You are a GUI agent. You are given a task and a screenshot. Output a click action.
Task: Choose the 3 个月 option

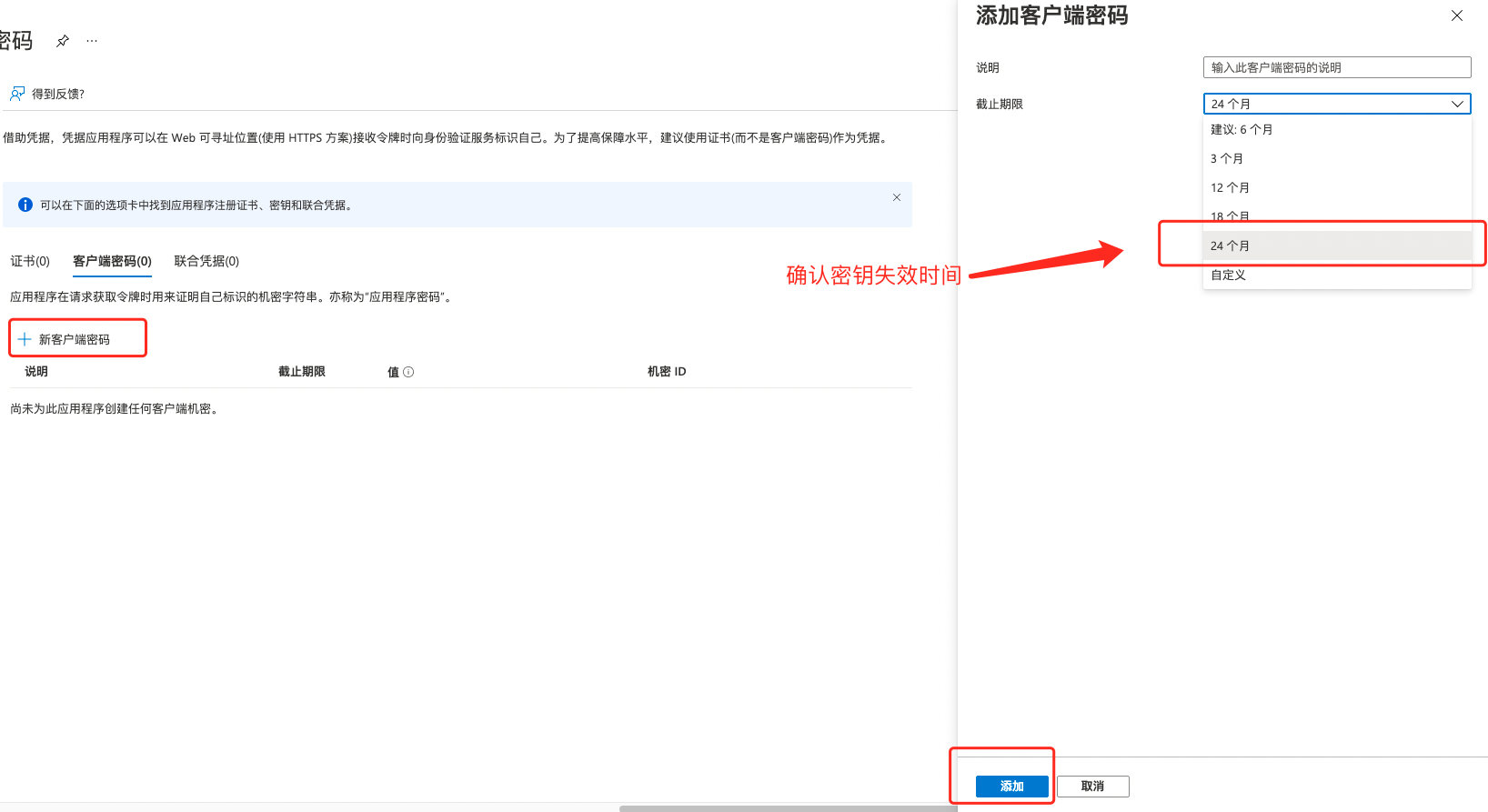[x=1337, y=158]
